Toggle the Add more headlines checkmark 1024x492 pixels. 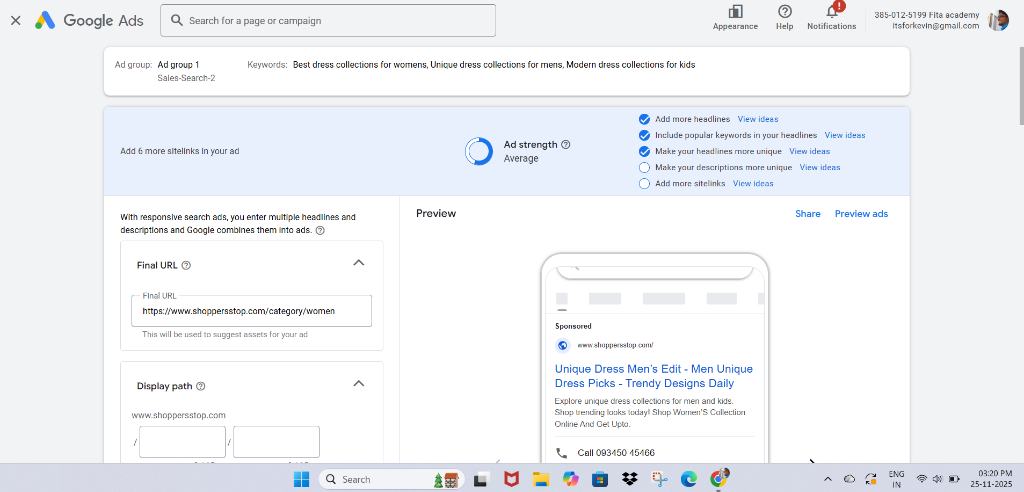point(645,119)
